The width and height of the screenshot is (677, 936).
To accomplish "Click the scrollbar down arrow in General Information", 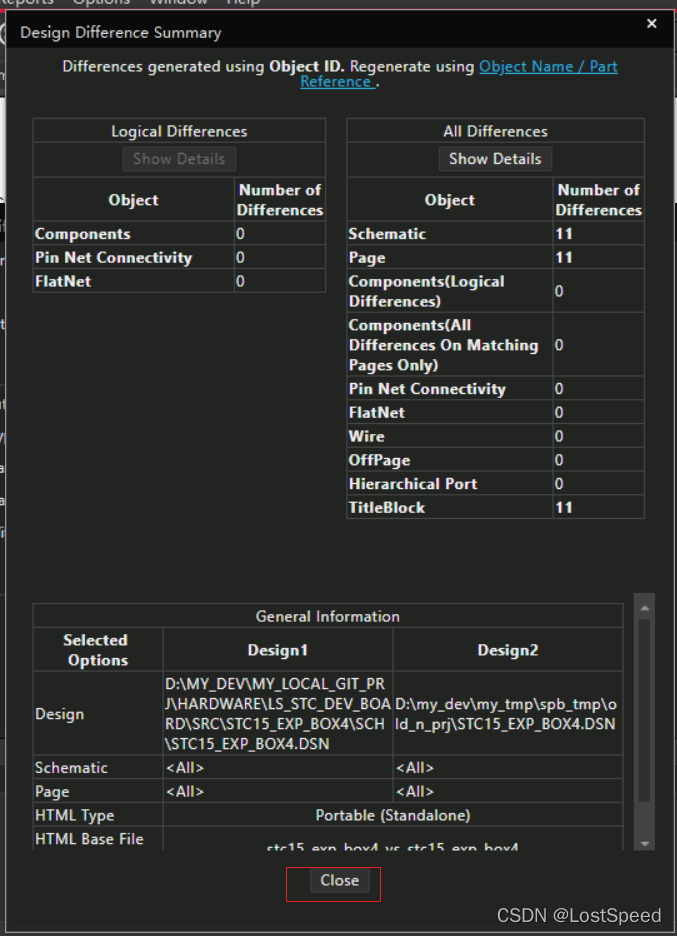I will click(x=645, y=843).
